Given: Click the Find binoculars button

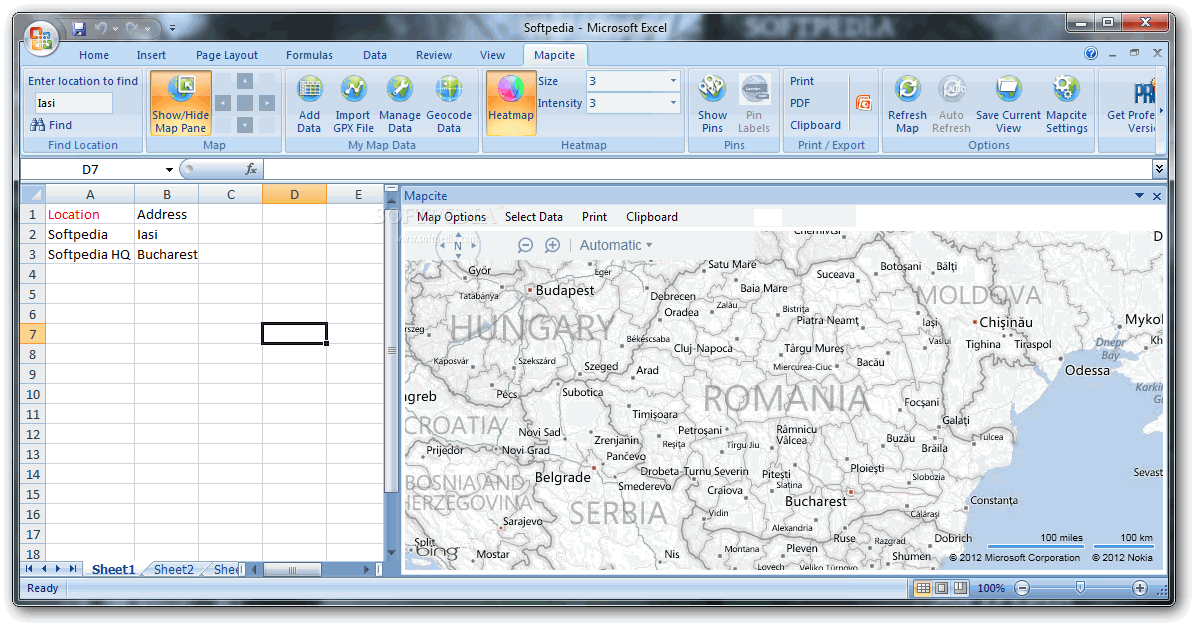Looking at the screenshot, I should coord(51,125).
